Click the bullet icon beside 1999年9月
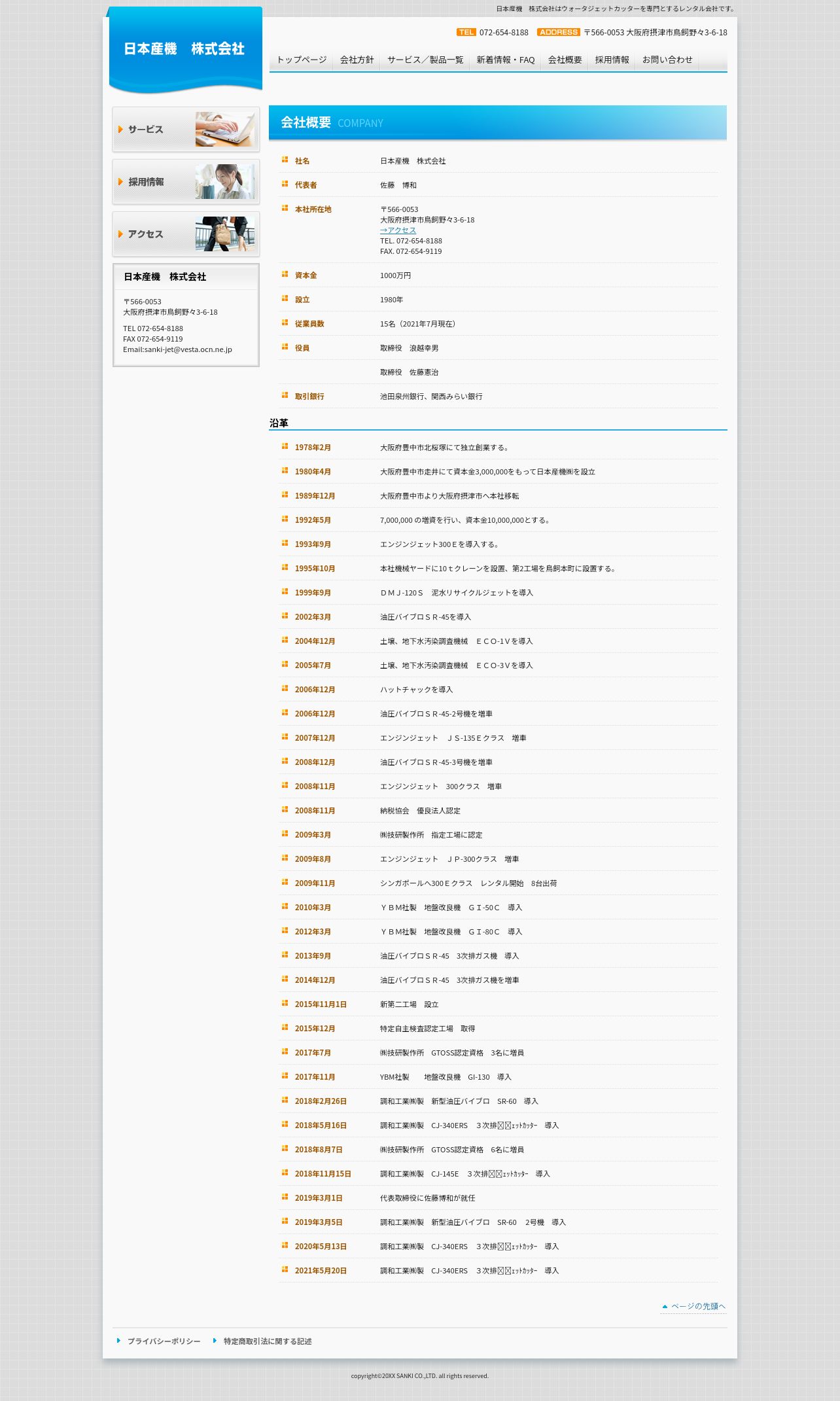The image size is (840, 1401). [285, 592]
